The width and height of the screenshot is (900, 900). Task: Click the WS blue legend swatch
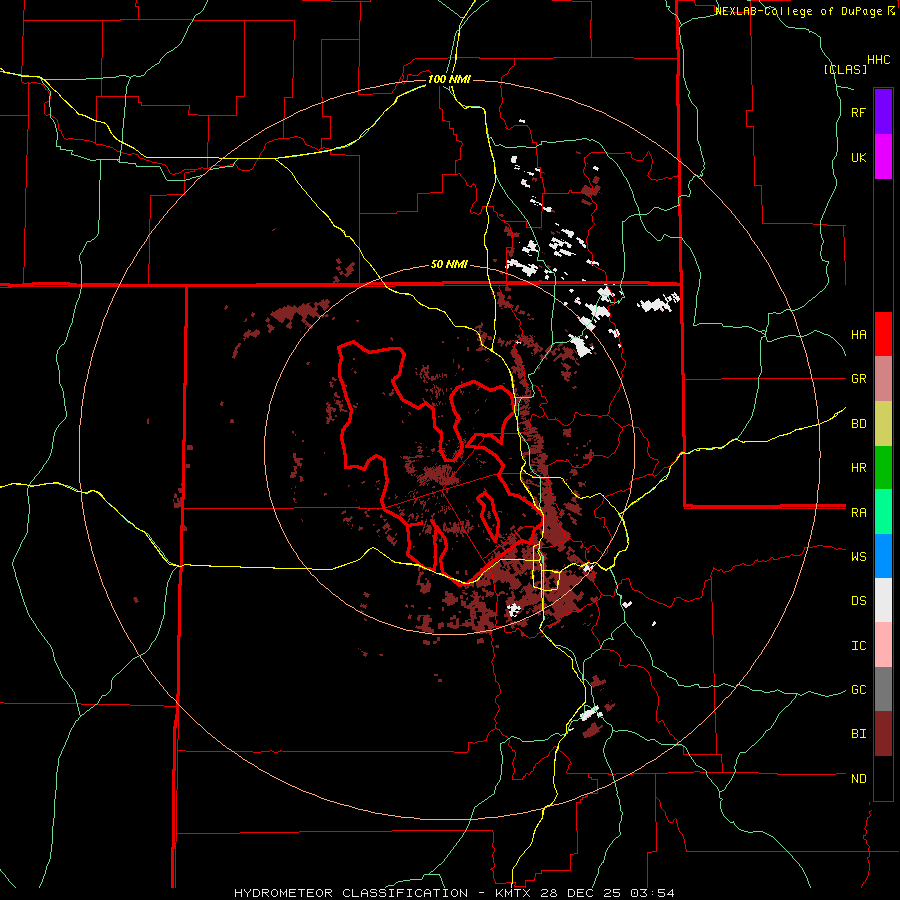883,556
